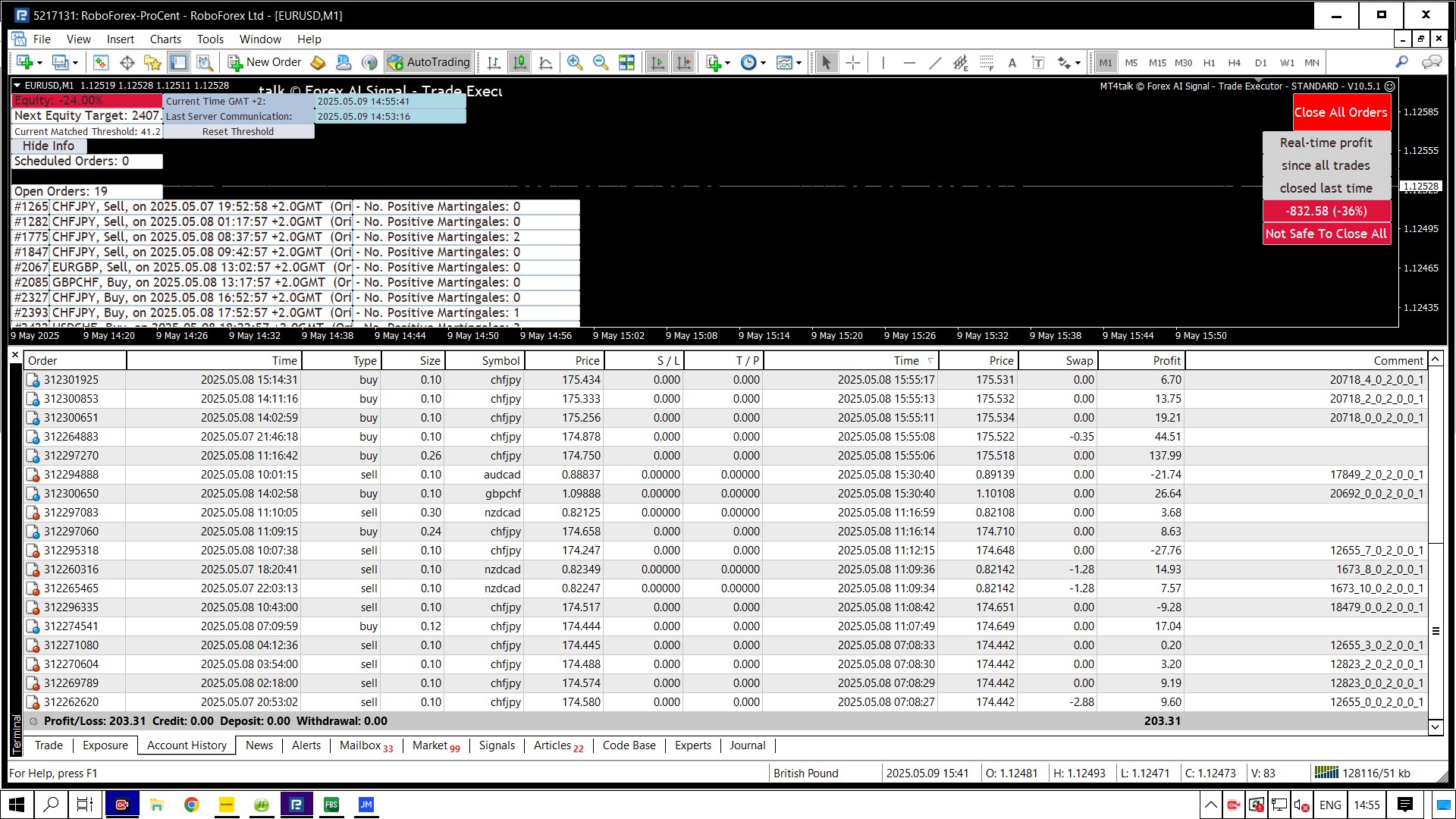Select the Fibonacci retracement tool
Screen dimensions: 1456x819
[987, 63]
